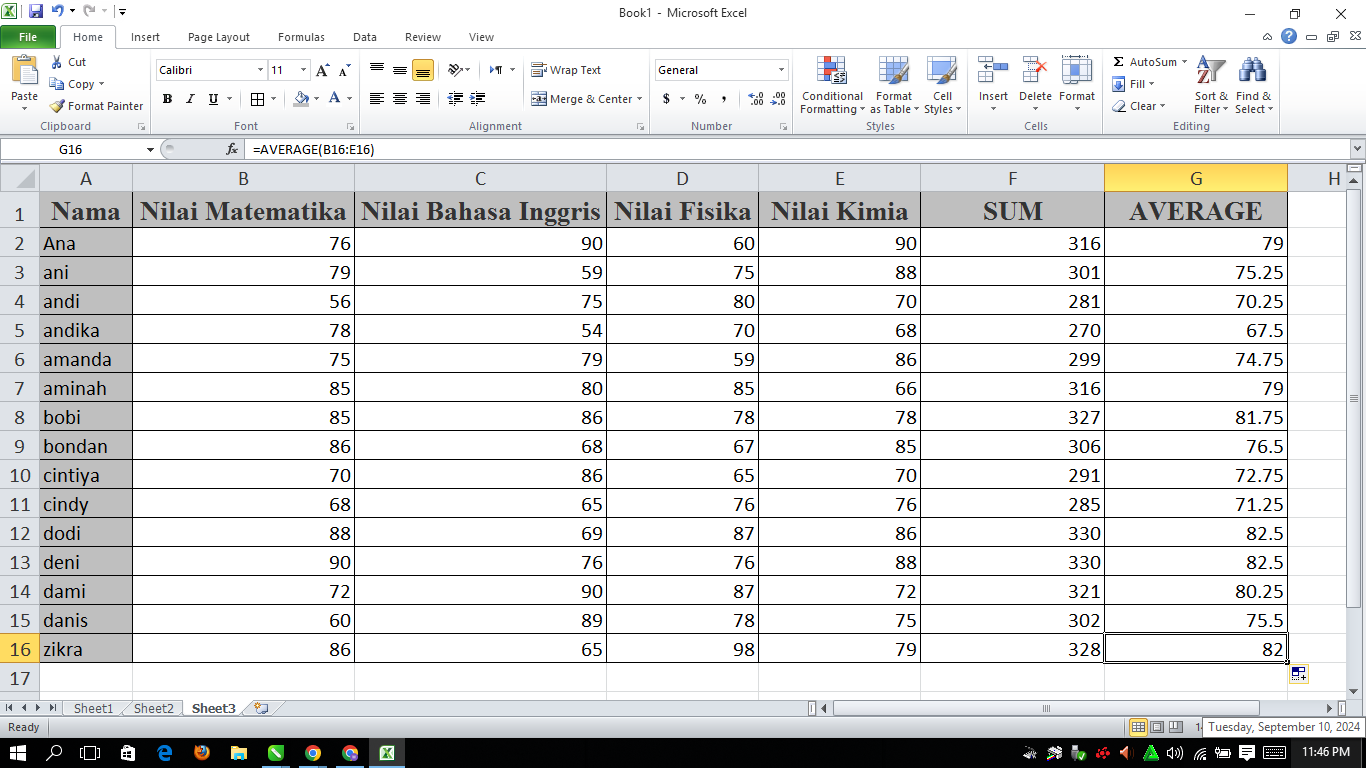This screenshot has height=768, width=1366.
Task: Expand the AutoSum dropdown arrow
Action: click(1184, 62)
